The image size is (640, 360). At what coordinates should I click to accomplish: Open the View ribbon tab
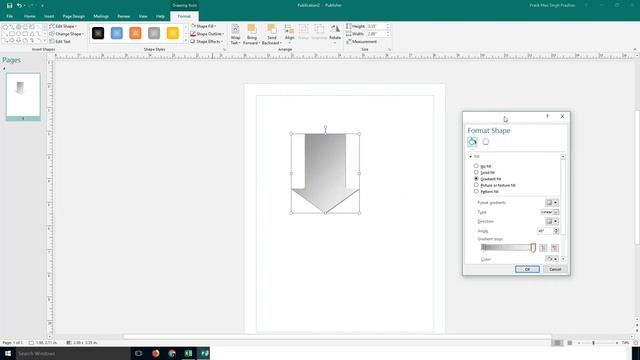coord(143,16)
